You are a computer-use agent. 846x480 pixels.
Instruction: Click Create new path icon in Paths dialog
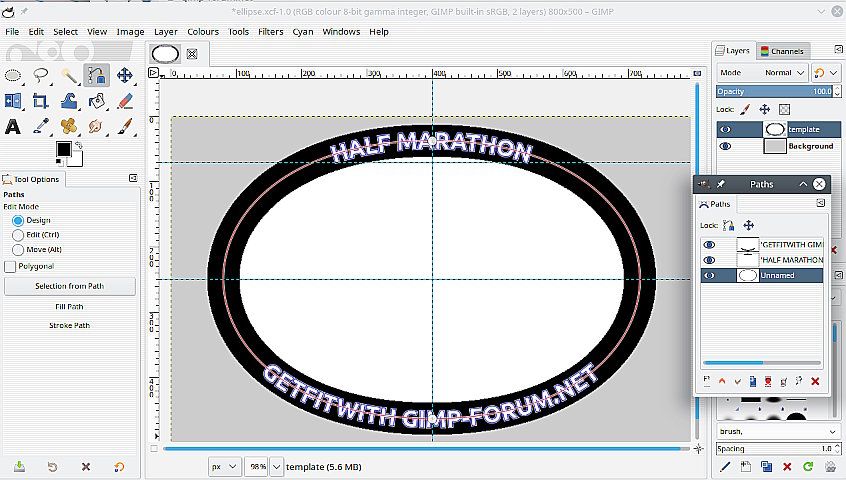(707, 381)
